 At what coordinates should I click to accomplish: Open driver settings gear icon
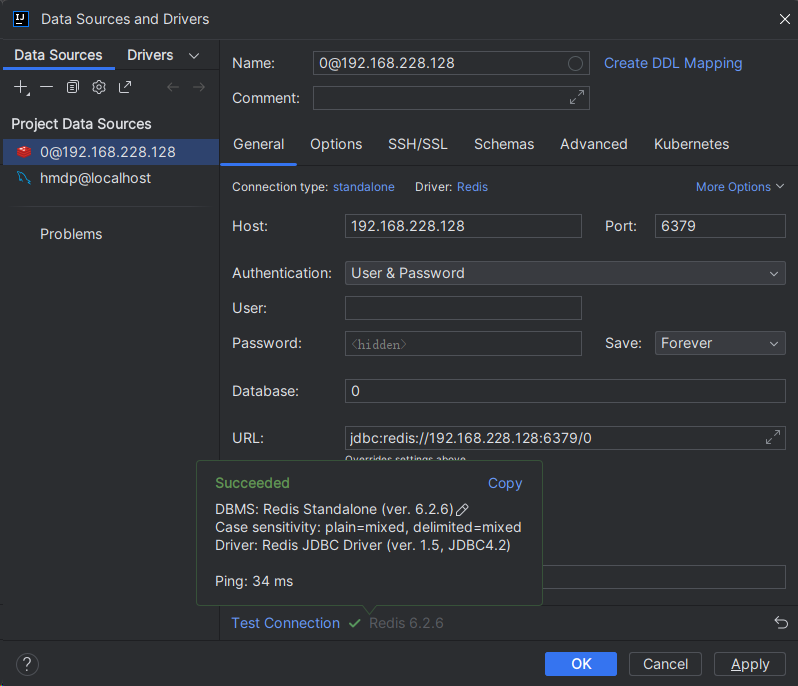pyautogui.click(x=99, y=87)
